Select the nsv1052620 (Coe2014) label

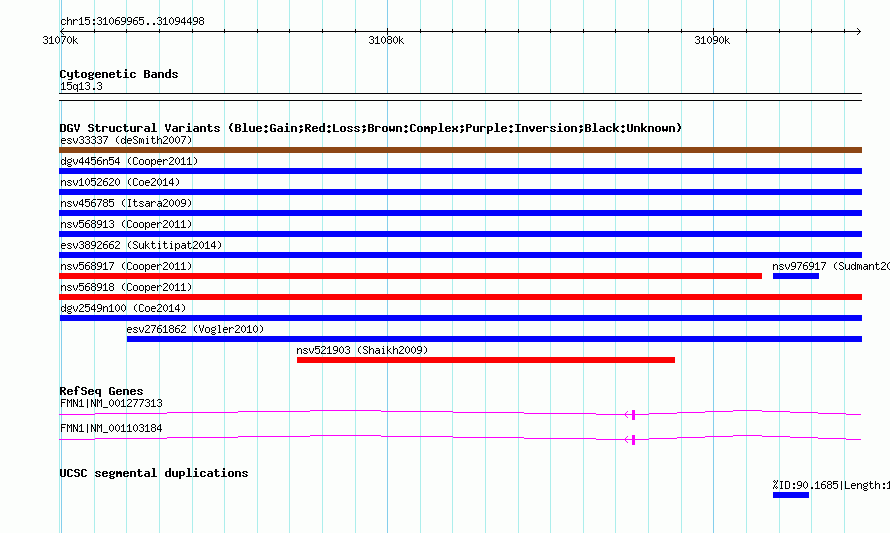[x=120, y=182]
